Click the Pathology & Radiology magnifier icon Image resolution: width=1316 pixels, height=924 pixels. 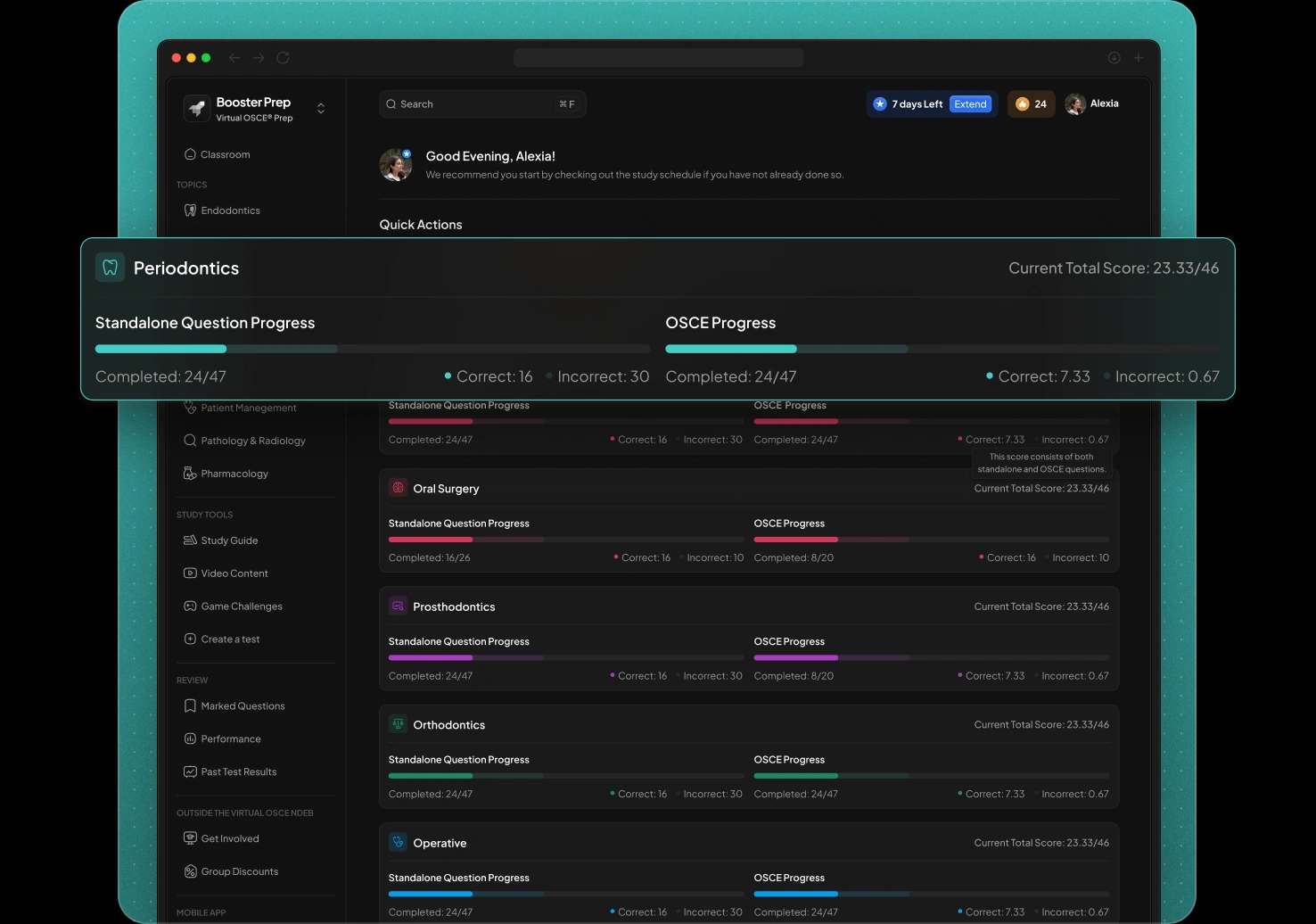[190, 441]
